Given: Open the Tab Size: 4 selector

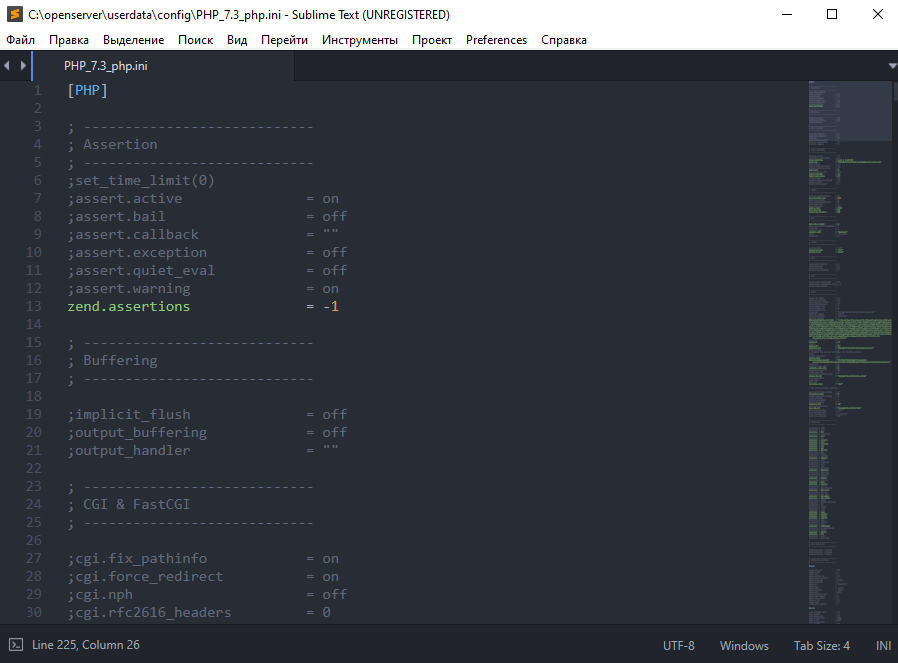Looking at the screenshot, I should click(821, 645).
